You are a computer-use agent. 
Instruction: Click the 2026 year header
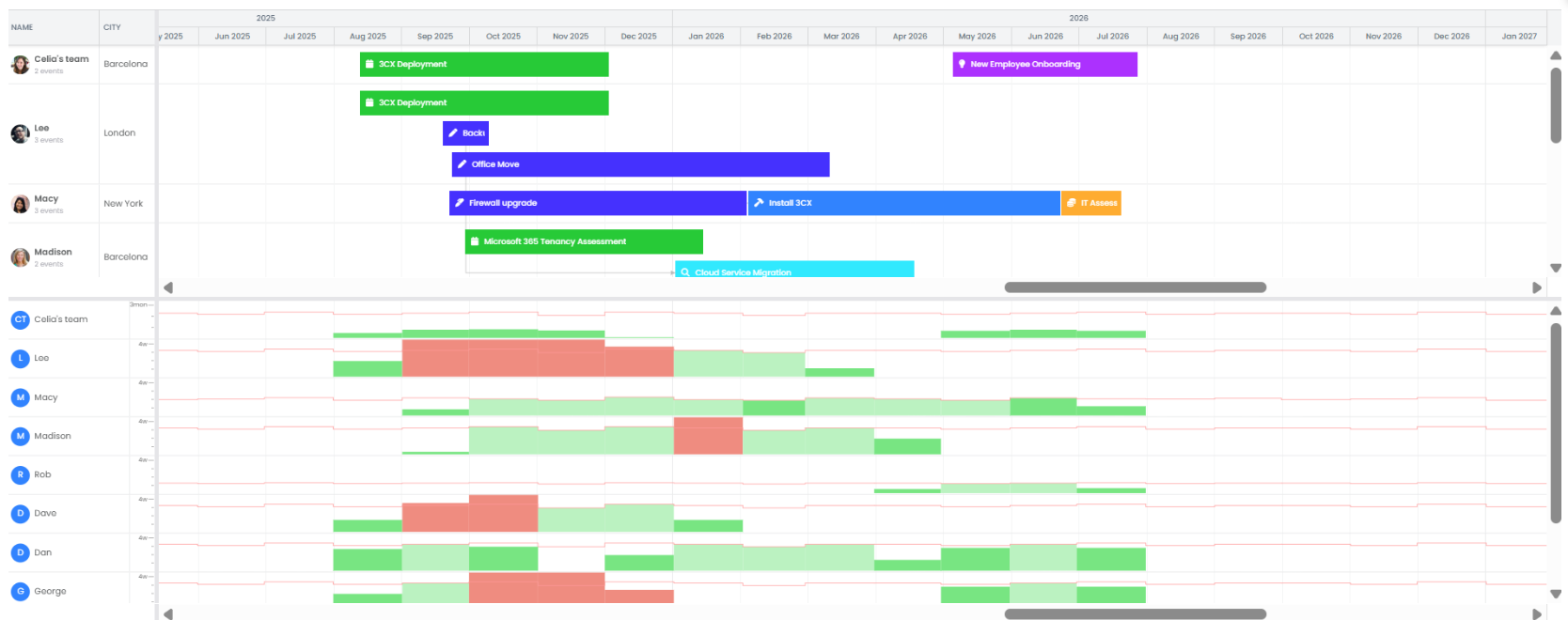pyautogui.click(x=1078, y=18)
